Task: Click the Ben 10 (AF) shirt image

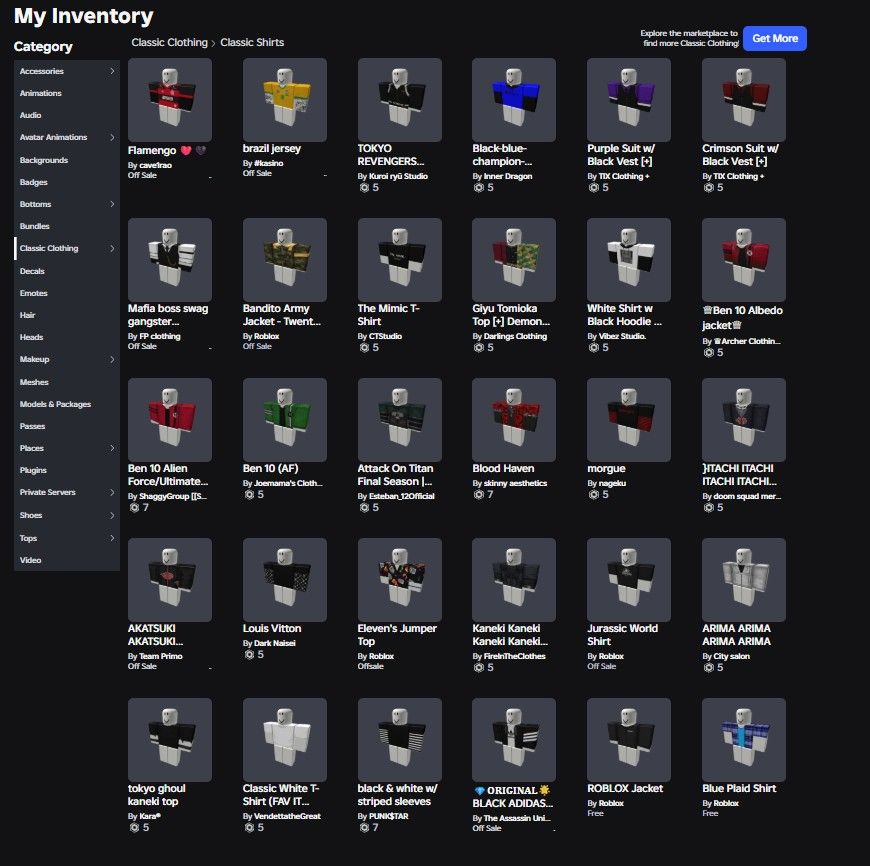Action: (285, 420)
